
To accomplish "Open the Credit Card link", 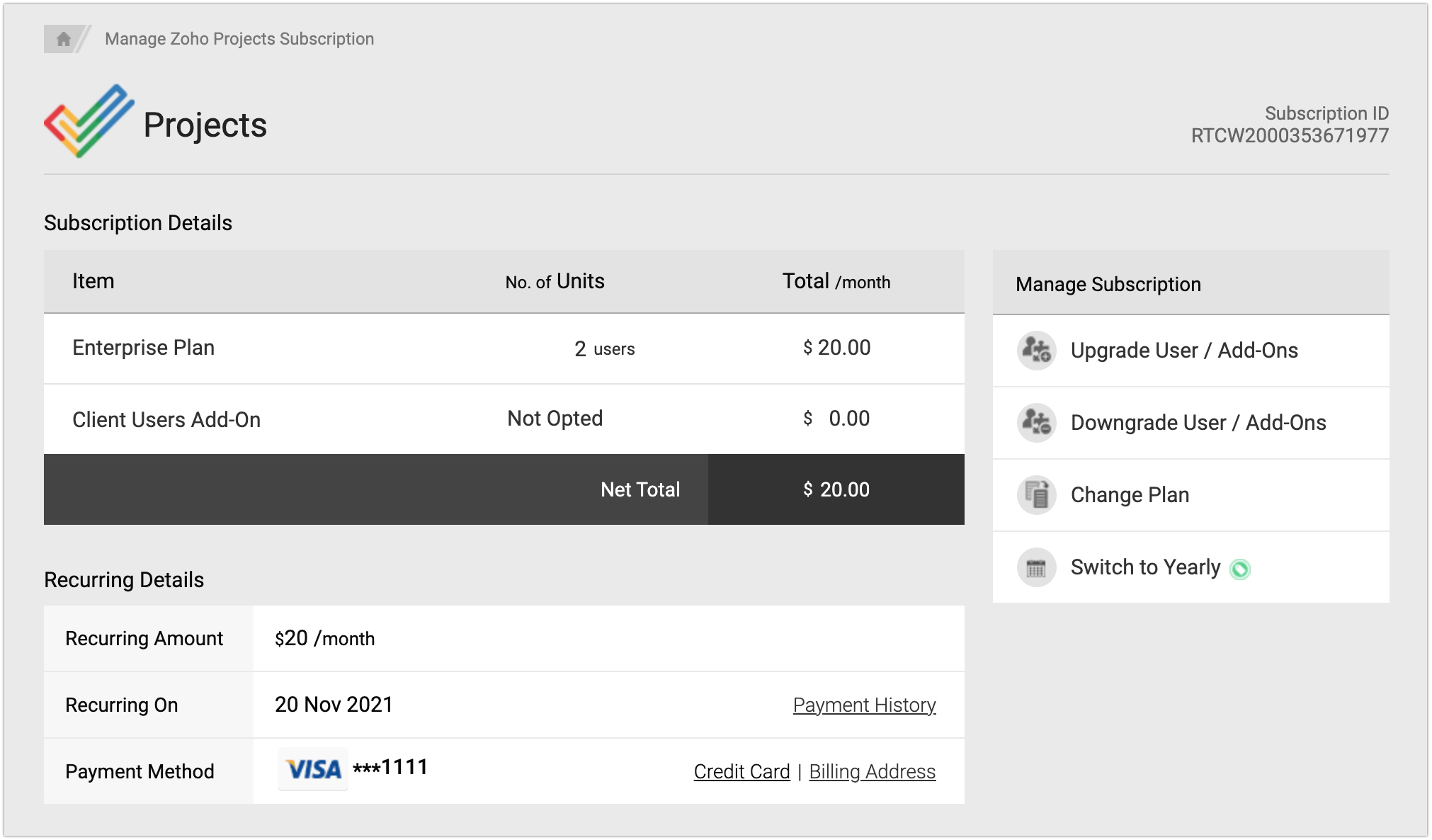I will click(741, 771).
